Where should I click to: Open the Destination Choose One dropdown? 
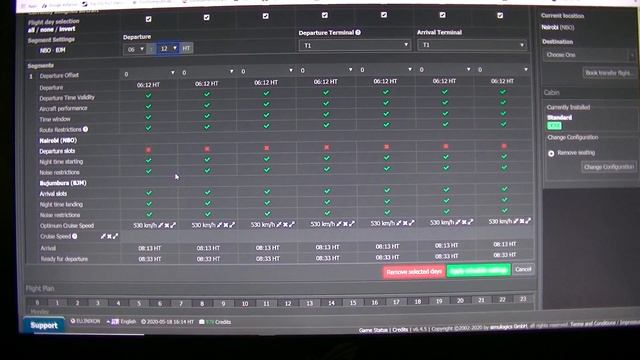[x=589, y=55]
